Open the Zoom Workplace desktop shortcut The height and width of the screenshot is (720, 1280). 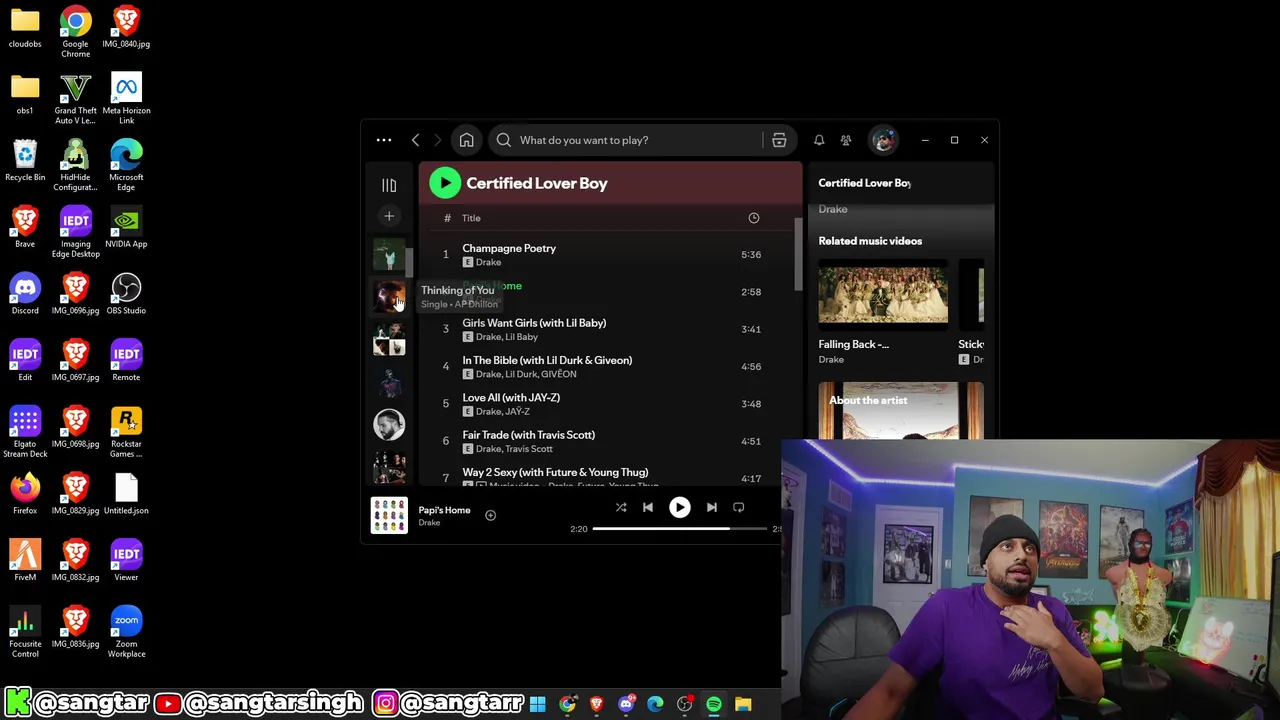[x=126, y=632]
